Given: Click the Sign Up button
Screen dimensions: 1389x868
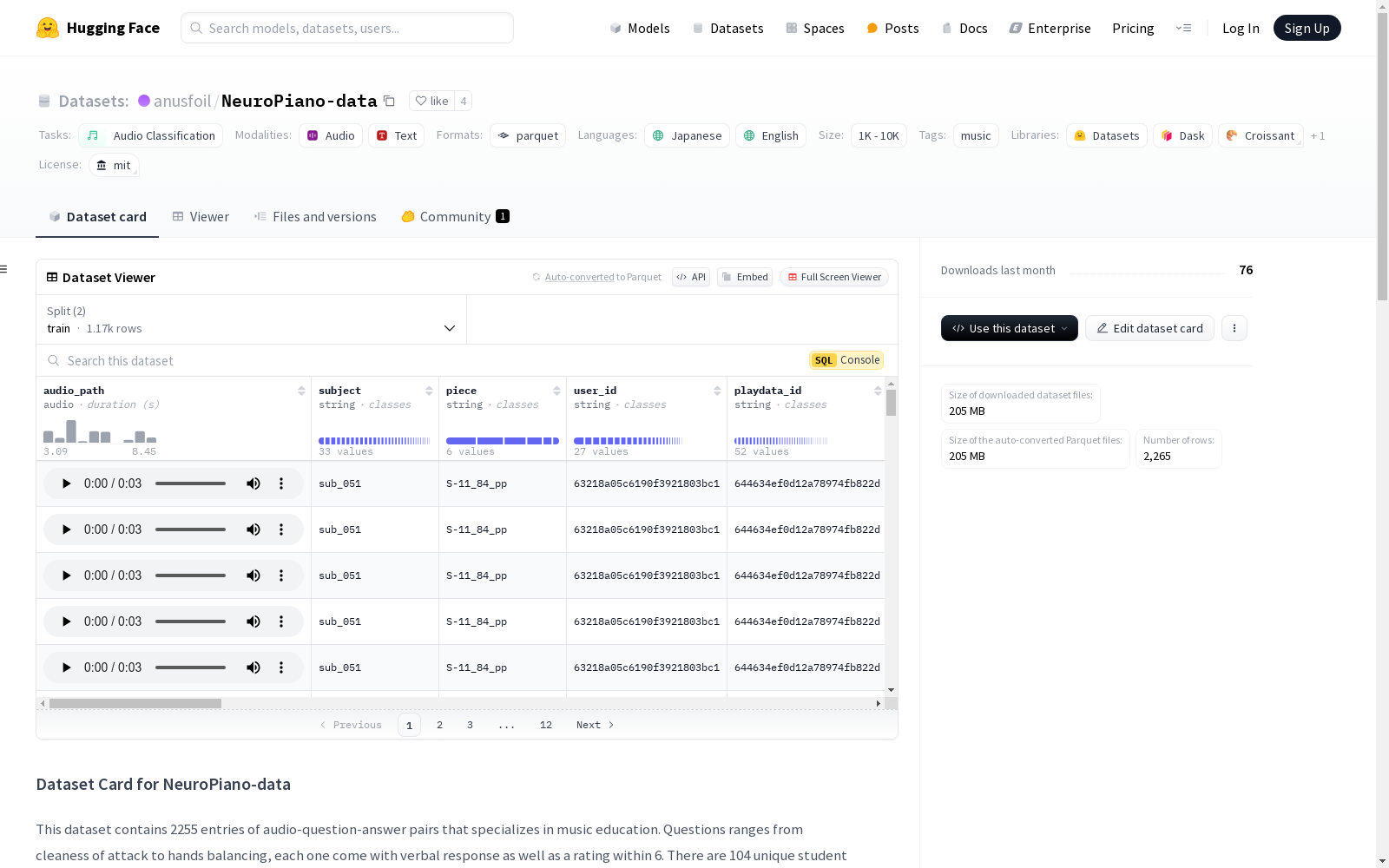Looking at the screenshot, I should 1307,28.
